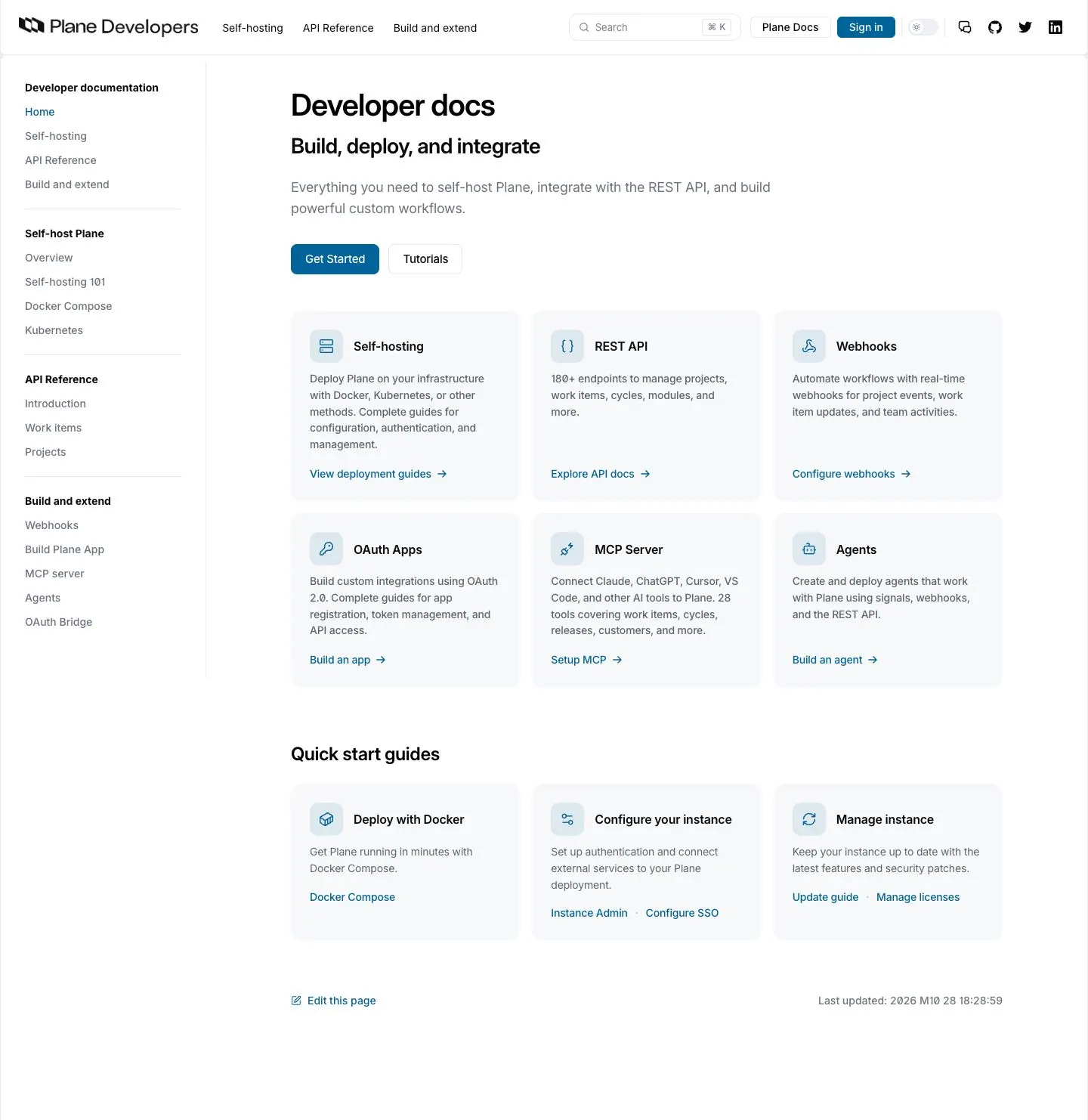
Task: Open the Instance Admin link
Action: click(x=589, y=913)
